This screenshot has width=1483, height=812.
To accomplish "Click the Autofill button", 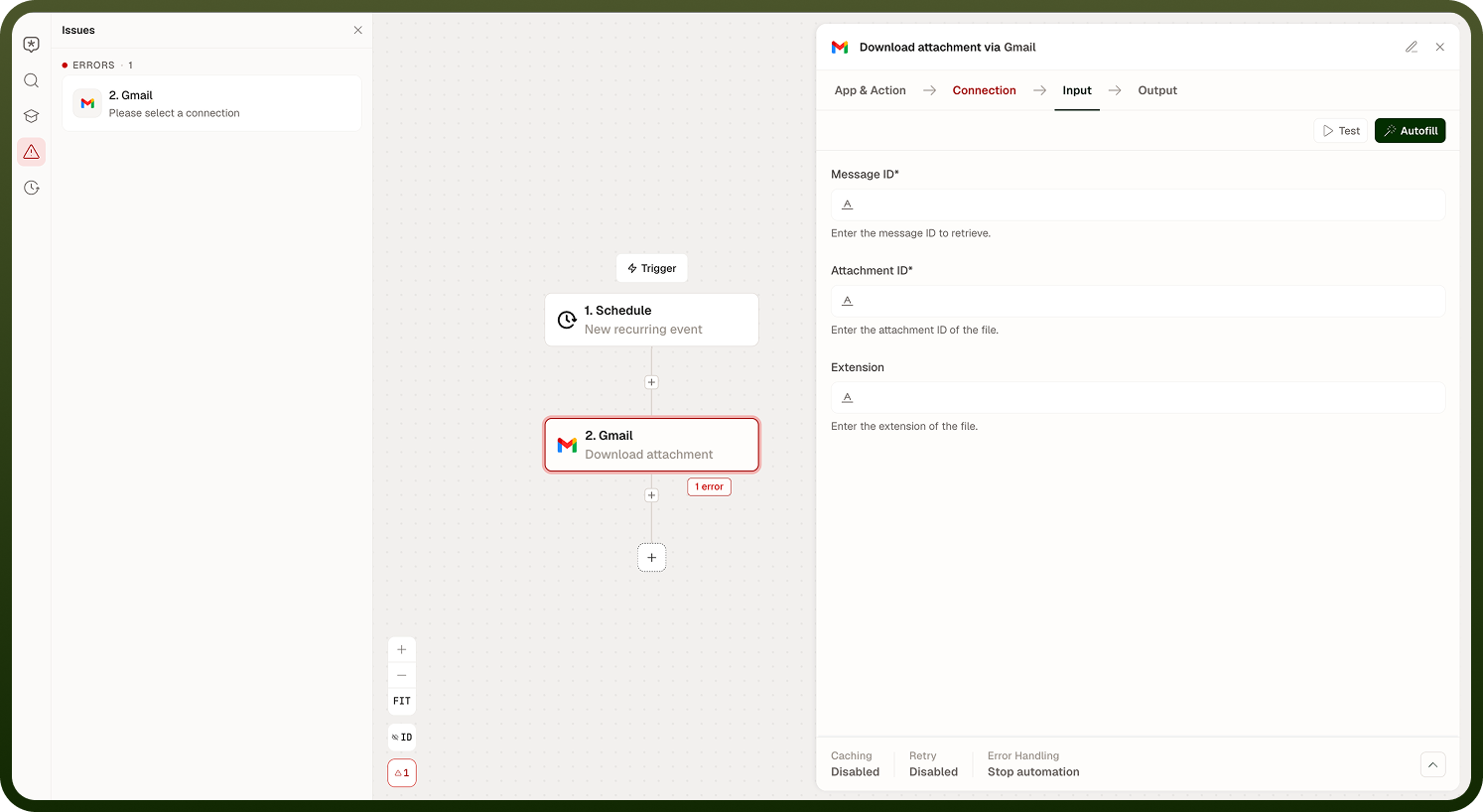I will [1410, 131].
